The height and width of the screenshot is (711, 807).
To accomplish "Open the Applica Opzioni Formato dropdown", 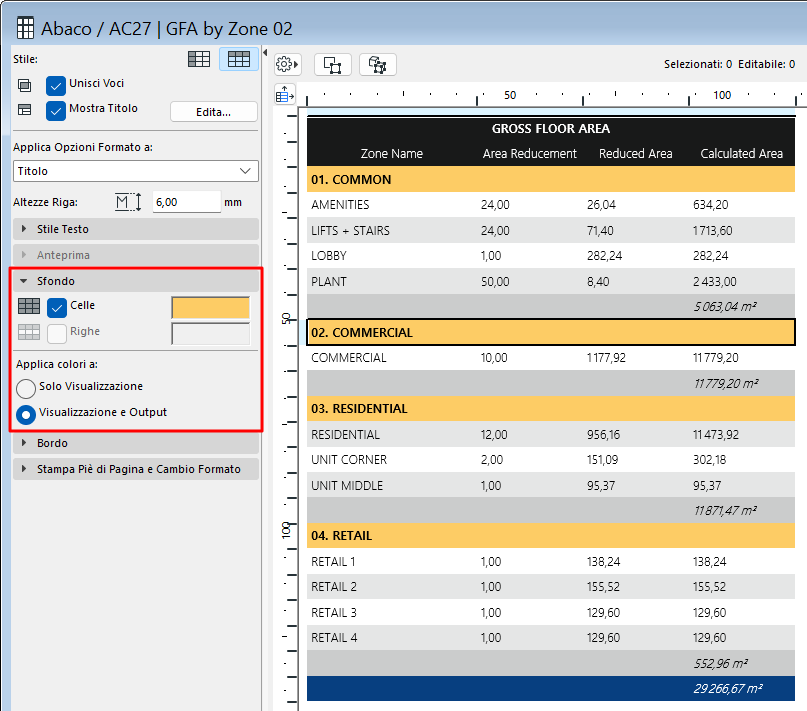I will click(135, 171).
